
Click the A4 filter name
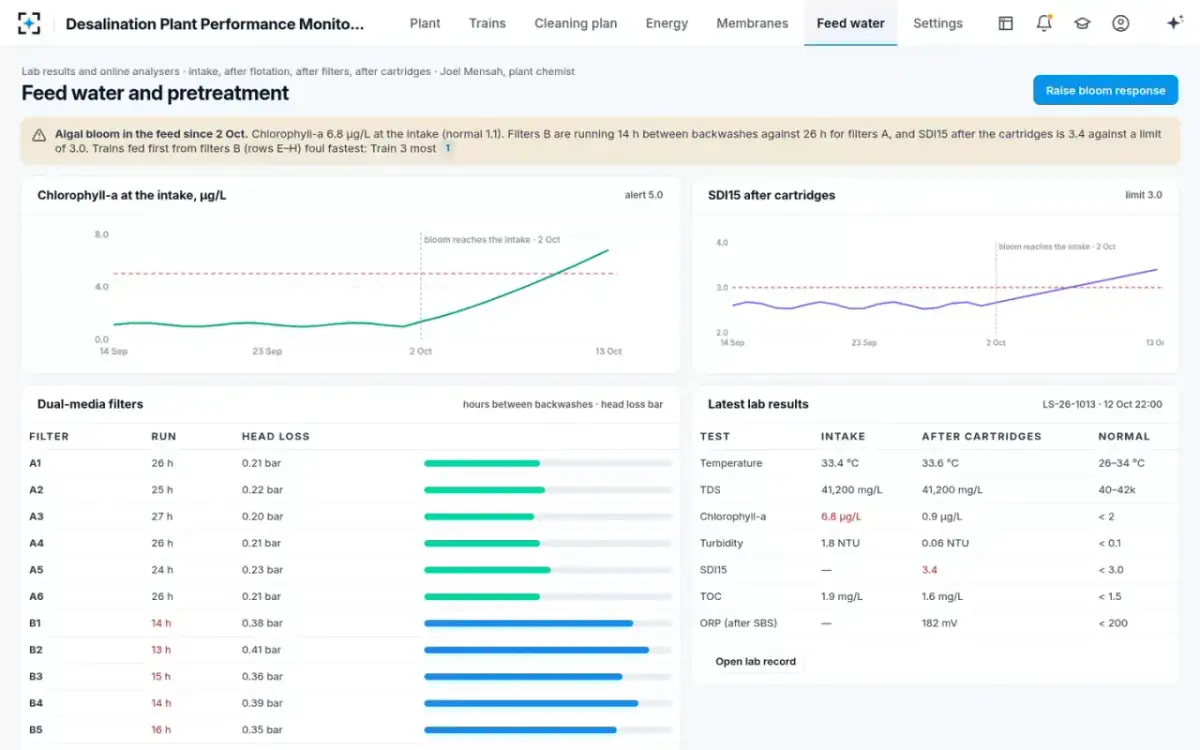(x=36, y=543)
